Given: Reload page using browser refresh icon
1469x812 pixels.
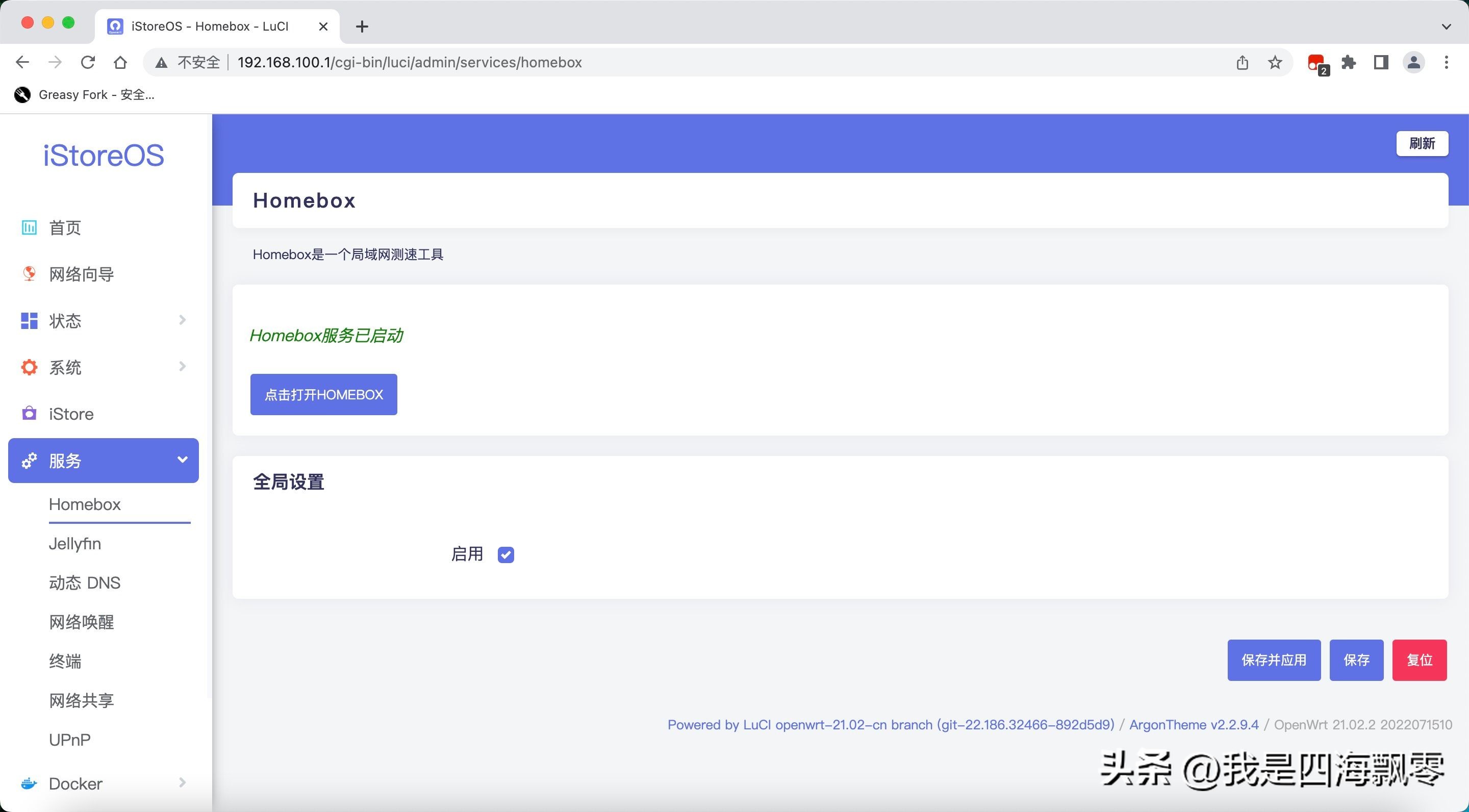Looking at the screenshot, I should click(x=88, y=62).
